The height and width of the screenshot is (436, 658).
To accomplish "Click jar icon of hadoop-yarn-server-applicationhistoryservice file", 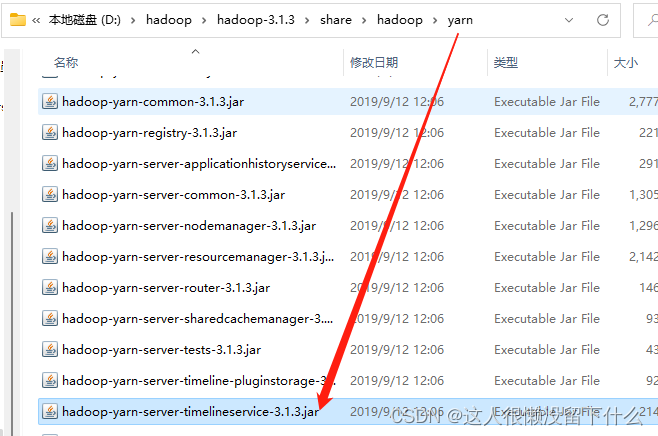I will (50, 164).
